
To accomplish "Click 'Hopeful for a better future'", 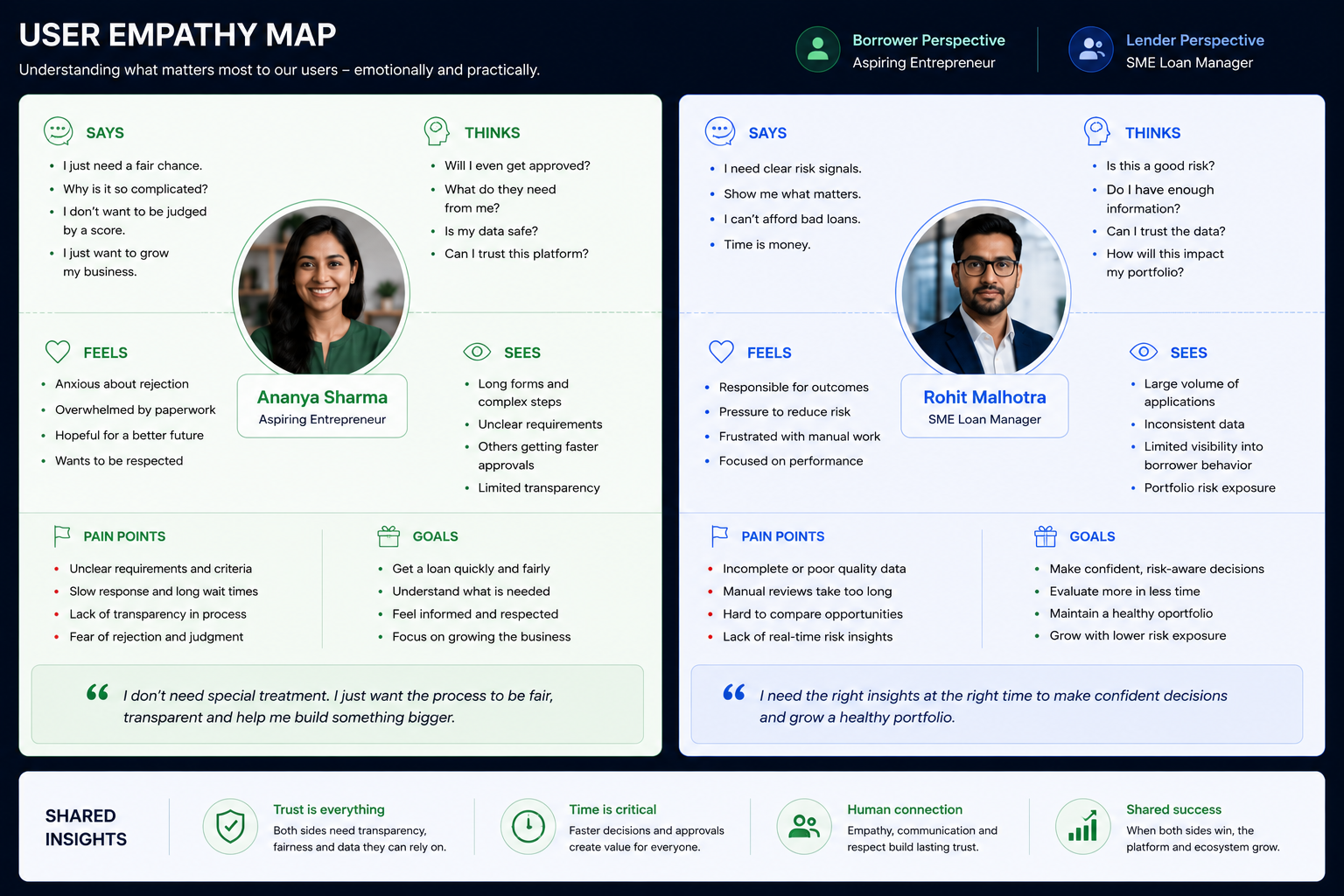I will pyautogui.click(x=129, y=435).
